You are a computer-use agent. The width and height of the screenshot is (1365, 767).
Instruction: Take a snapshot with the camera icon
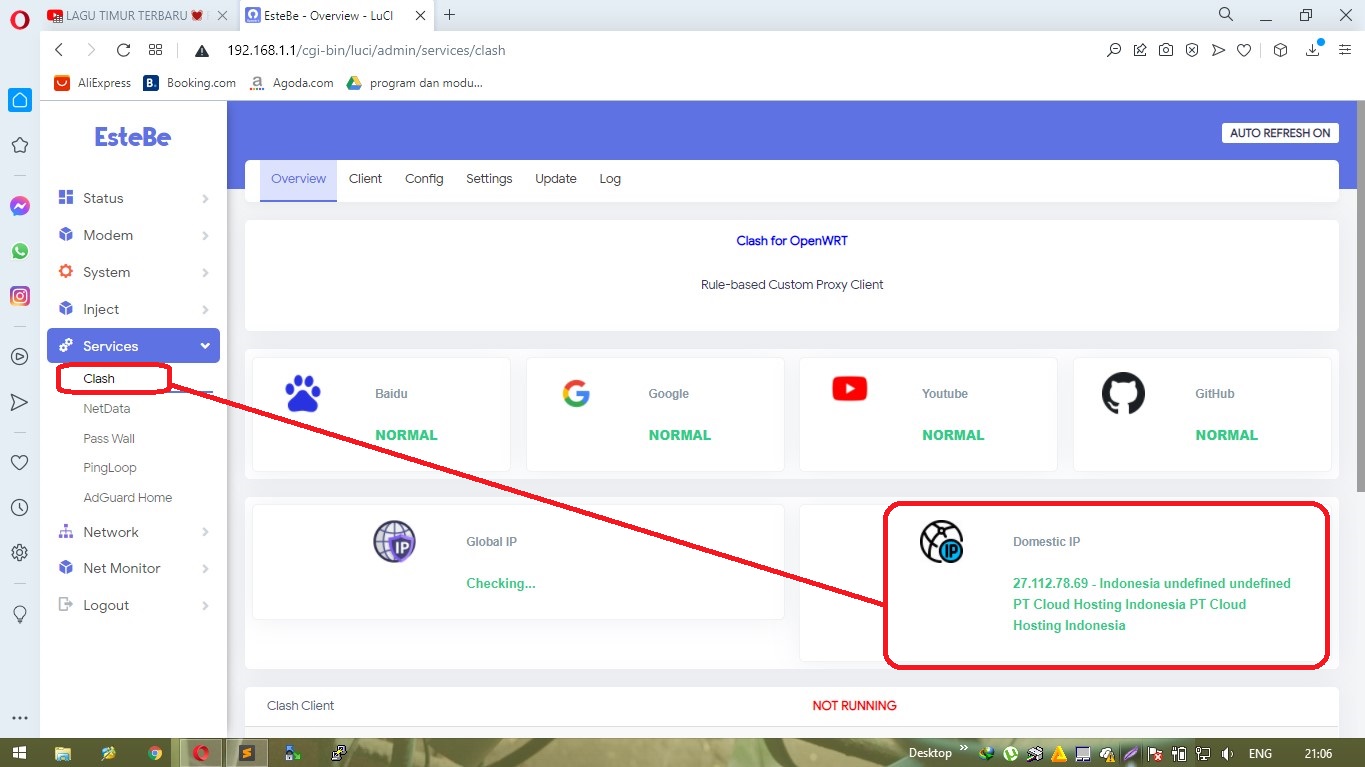click(x=1166, y=50)
